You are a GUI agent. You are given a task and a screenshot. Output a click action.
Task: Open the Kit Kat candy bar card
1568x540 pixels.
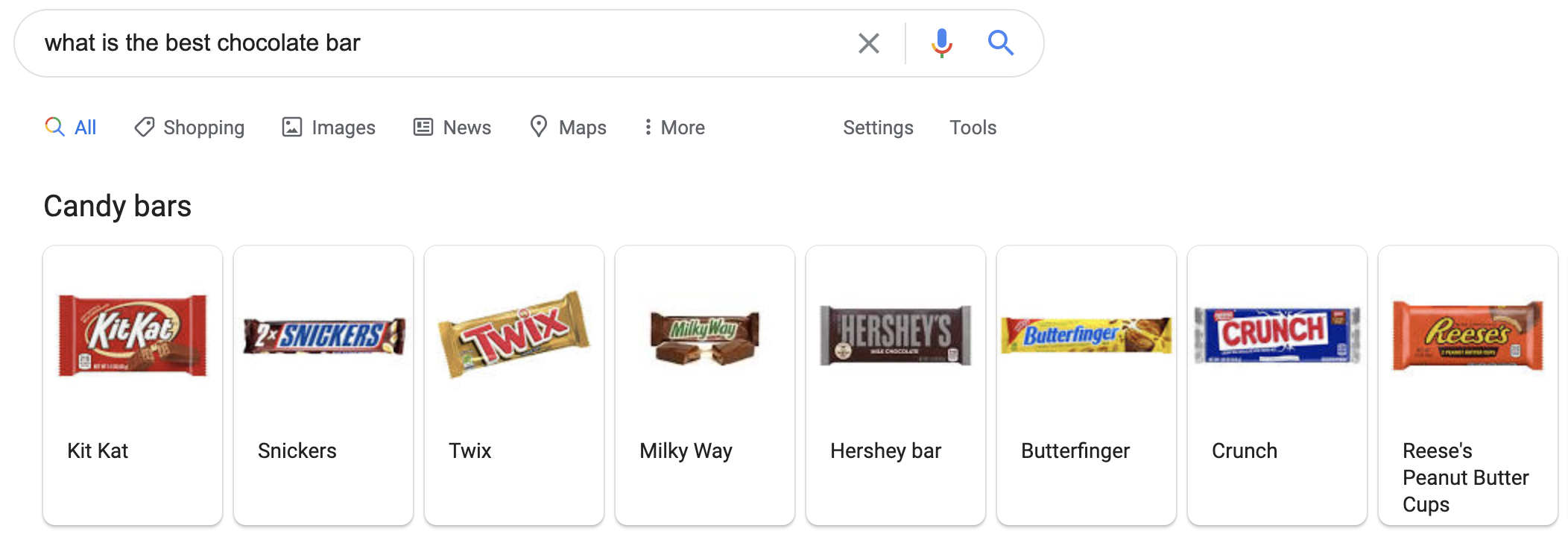click(133, 386)
